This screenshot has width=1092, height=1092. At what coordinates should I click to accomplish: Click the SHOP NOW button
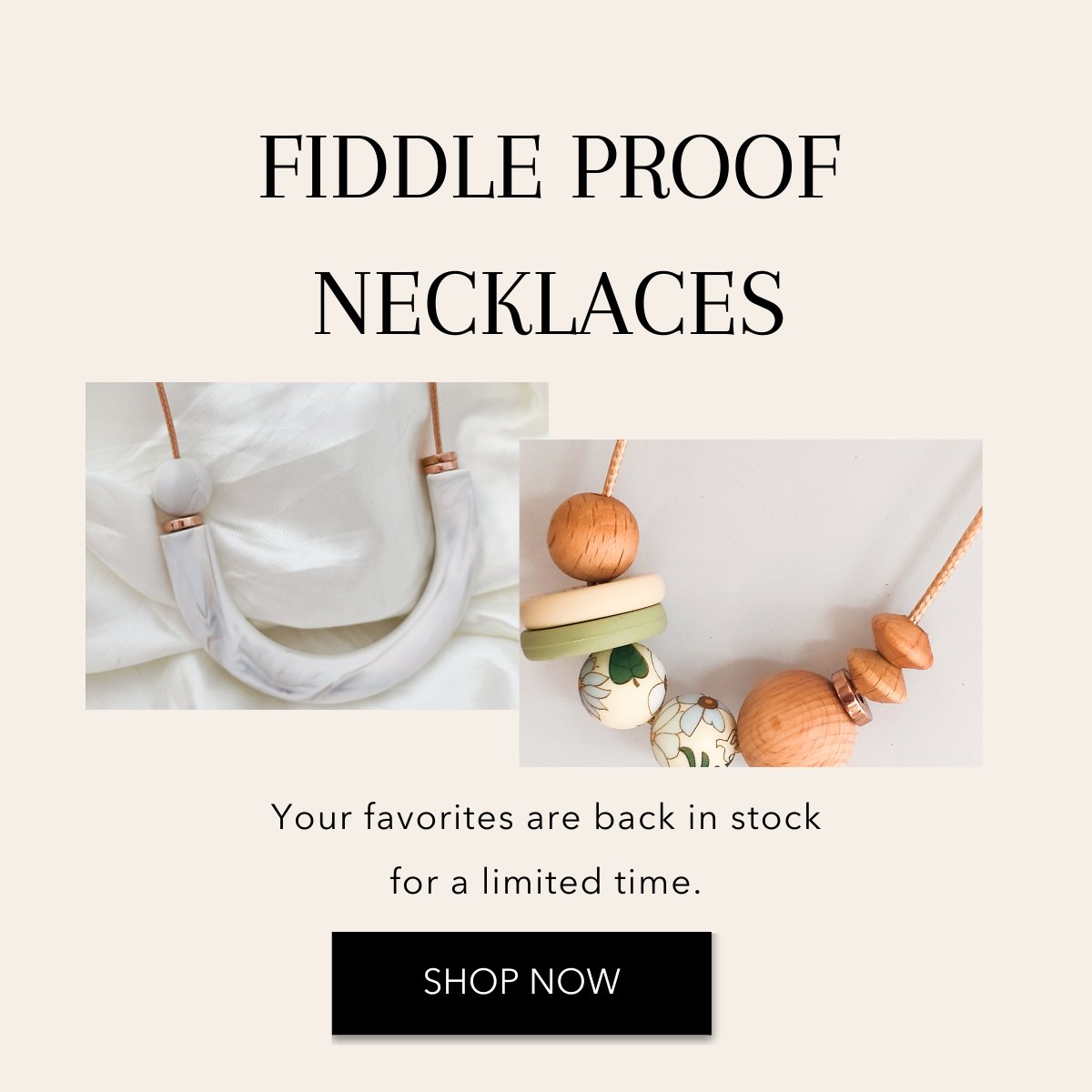[x=521, y=983]
